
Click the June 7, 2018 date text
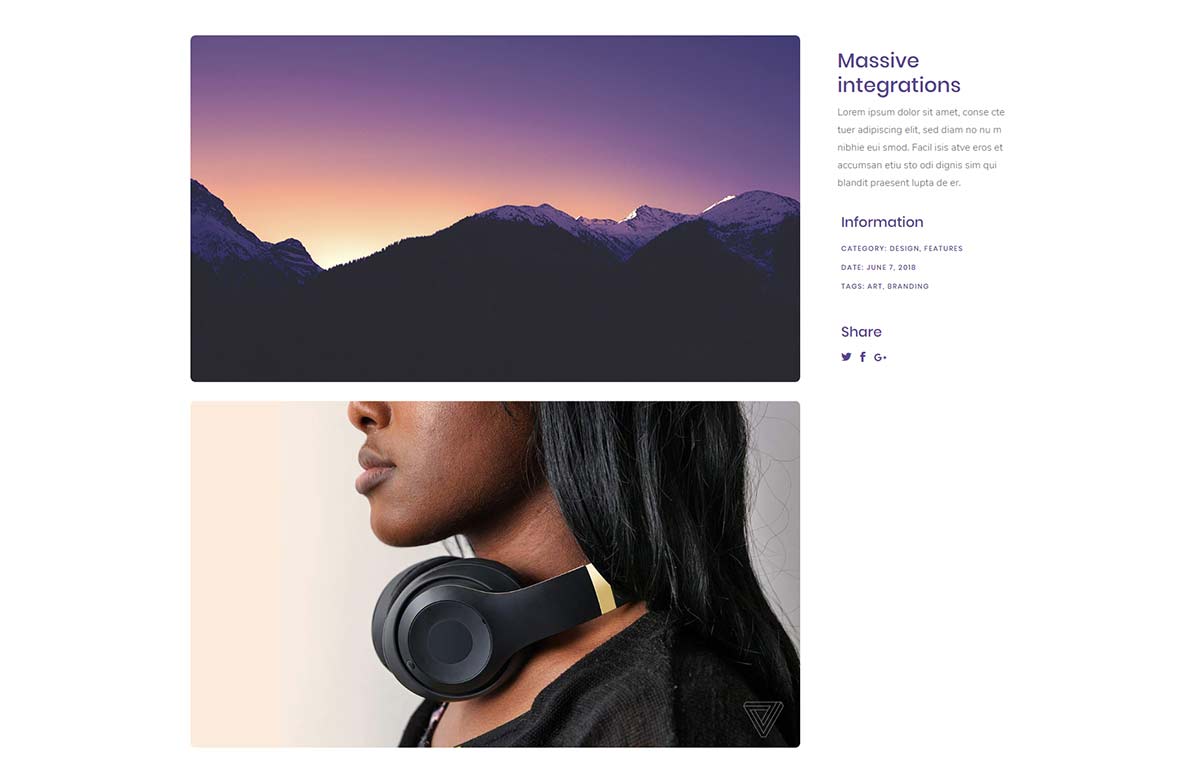(x=891, y=267)
